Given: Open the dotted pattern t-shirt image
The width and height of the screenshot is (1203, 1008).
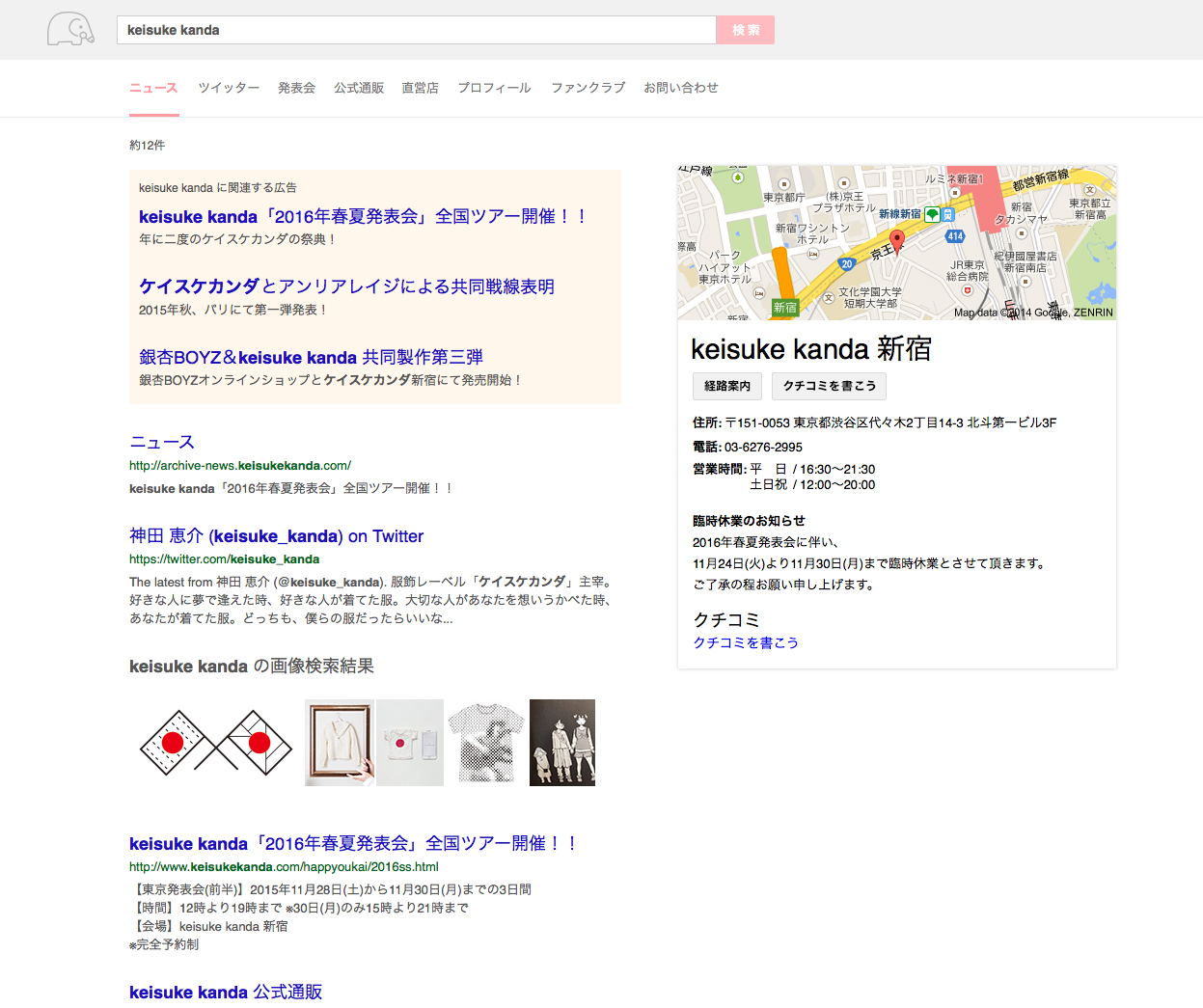Looking at the screenshot, I should (486, 743).
